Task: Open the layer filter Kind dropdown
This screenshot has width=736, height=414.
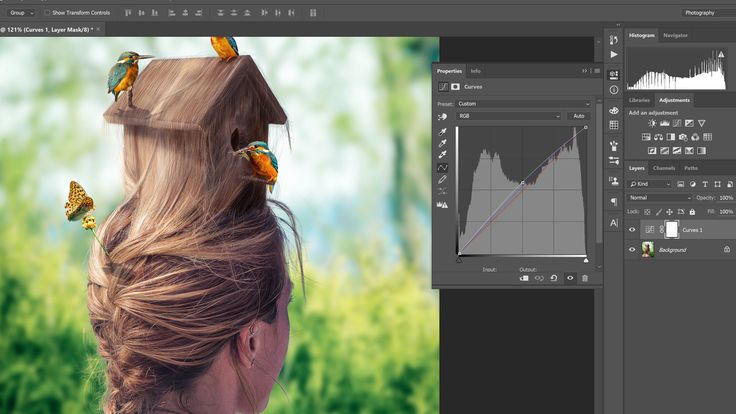Action: [x=650, y=184]
